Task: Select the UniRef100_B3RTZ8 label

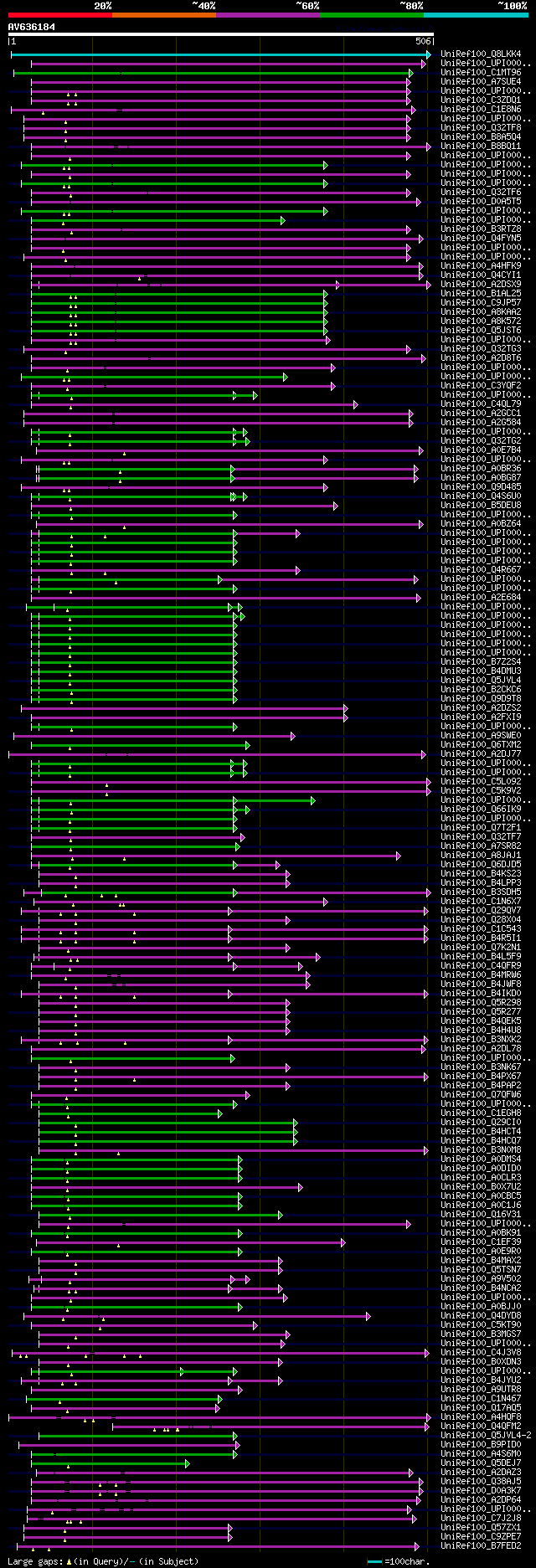Action: [x=481, y=229]
